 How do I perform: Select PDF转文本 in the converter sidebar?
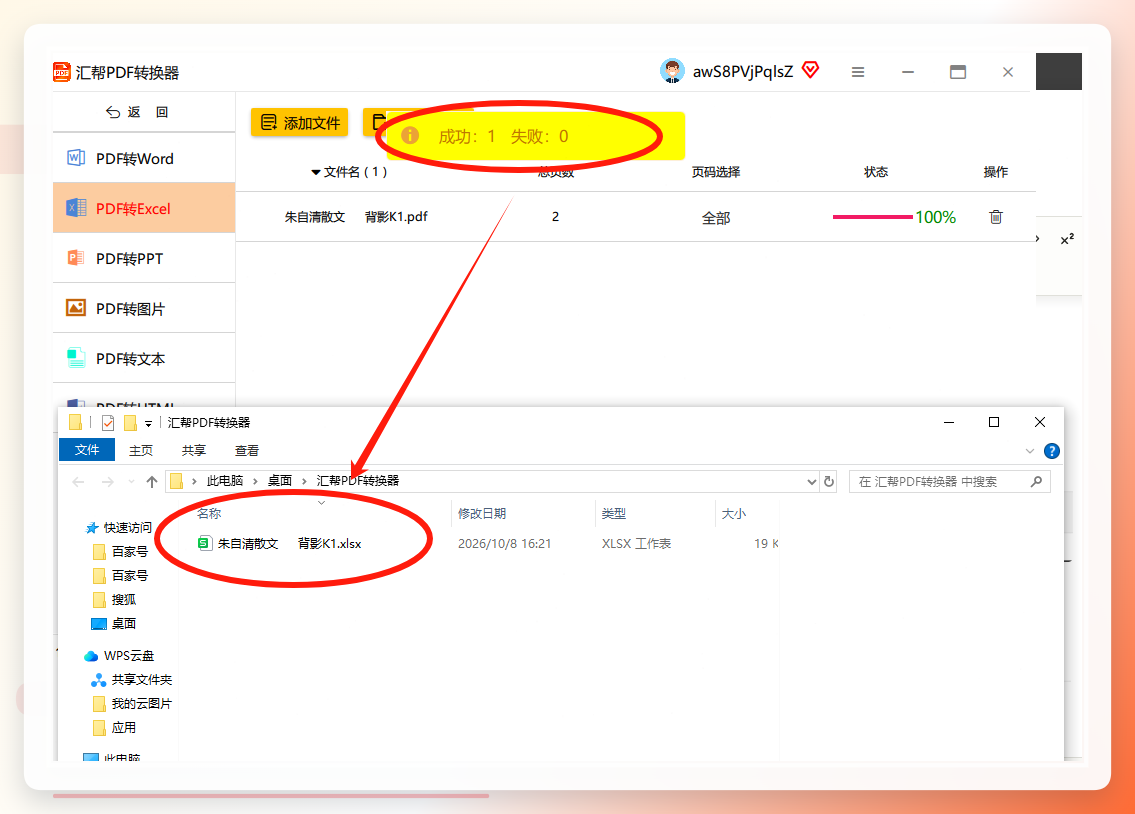144,358
